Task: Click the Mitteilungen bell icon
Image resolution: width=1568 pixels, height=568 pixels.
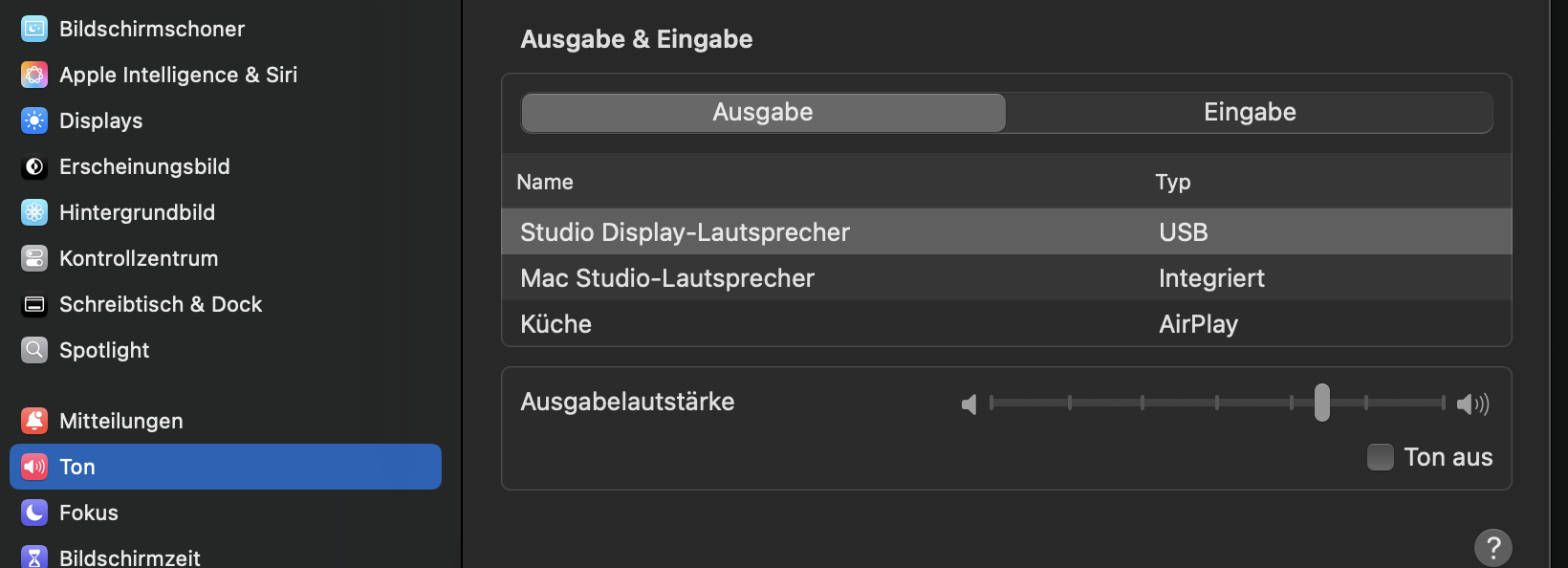Action: tap(34, 421)
